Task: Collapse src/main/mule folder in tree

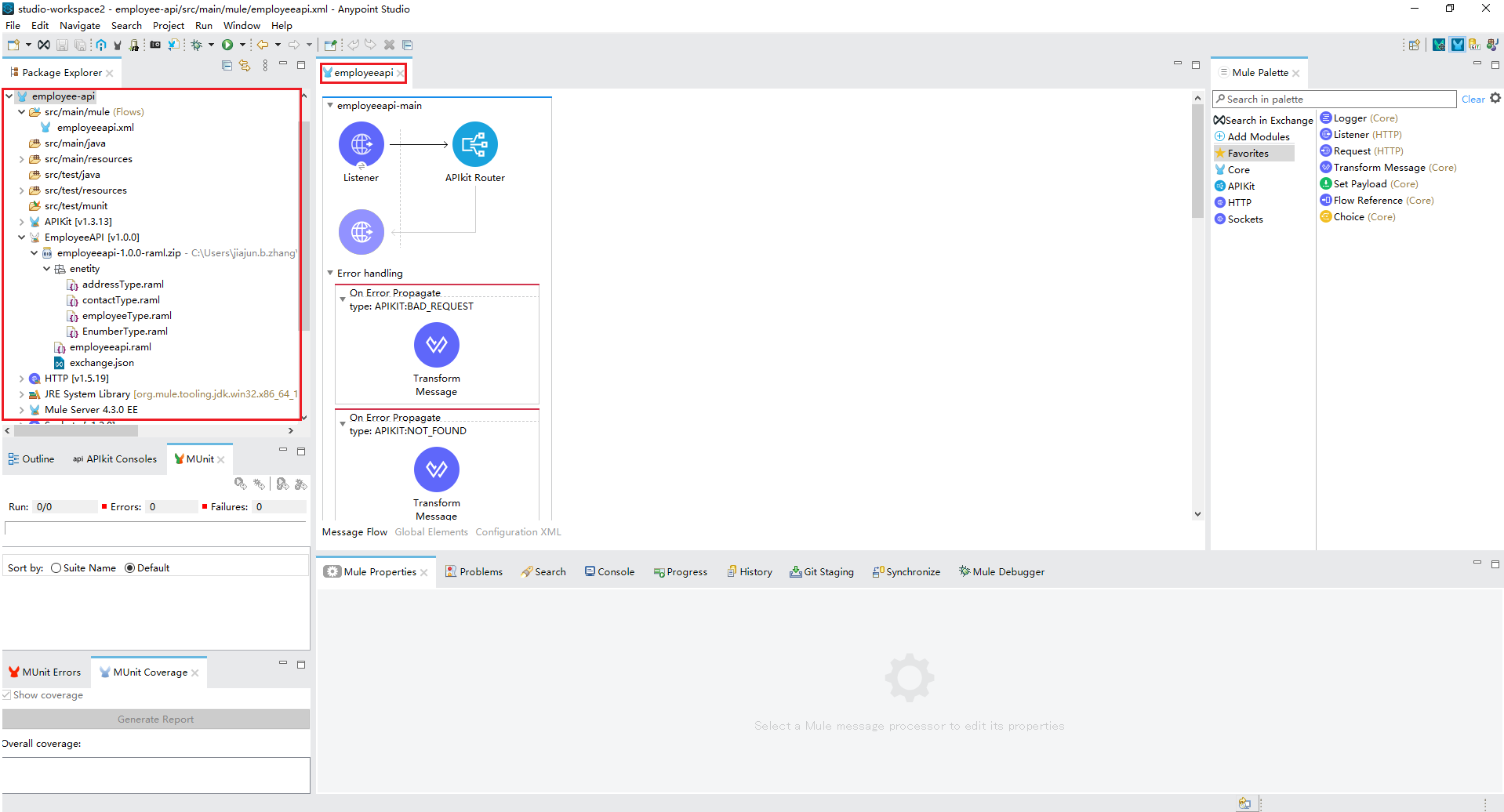Action: coord(21,112)
